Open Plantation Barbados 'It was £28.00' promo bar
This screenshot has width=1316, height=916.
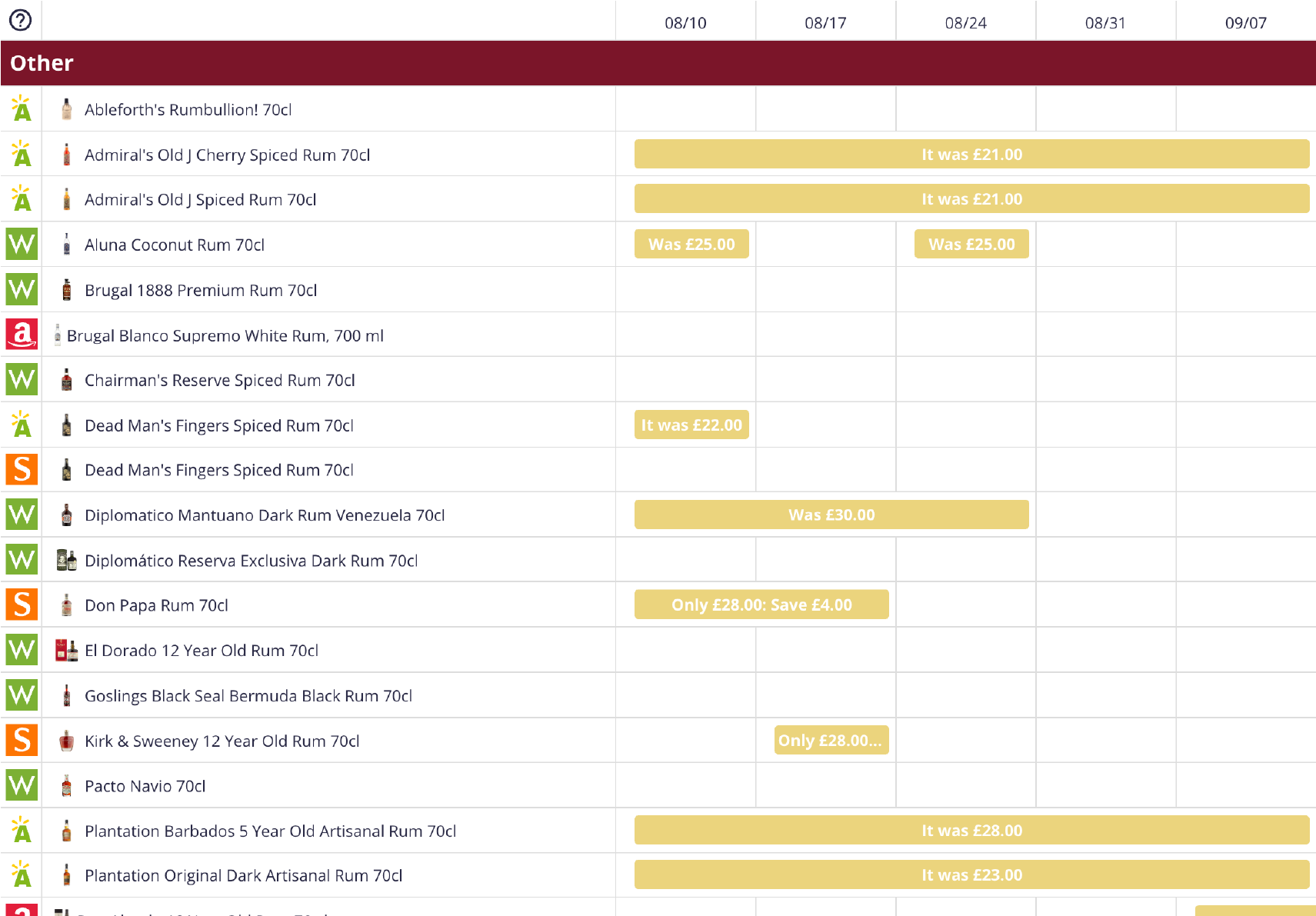tap(972, 830)
